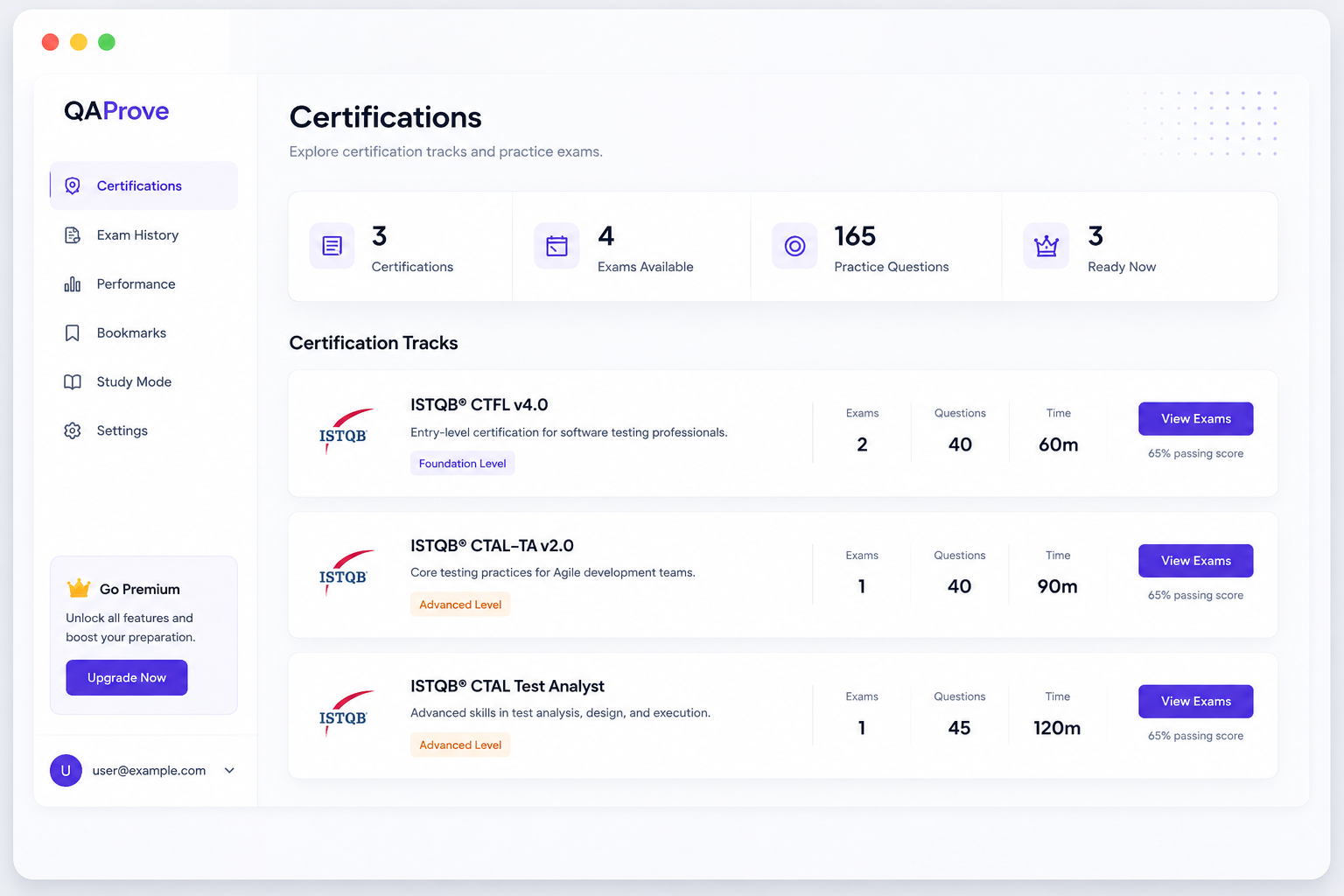Click the gold crown icon in Go Premium

[79, 588]
